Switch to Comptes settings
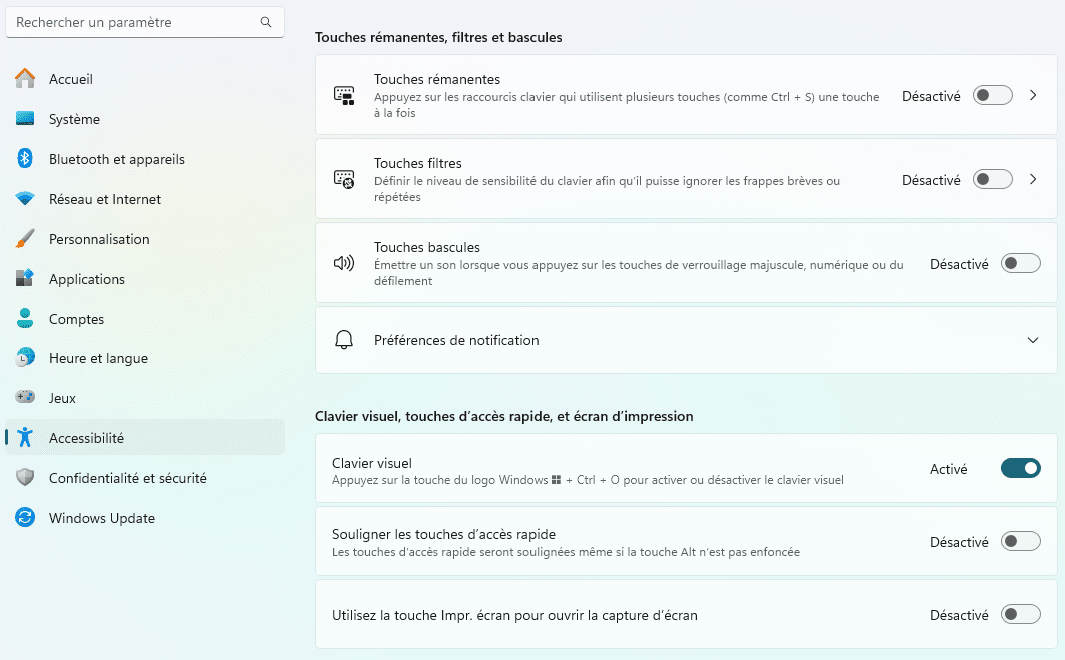The height and width of the screenshot is (660, 1065). 76,318
